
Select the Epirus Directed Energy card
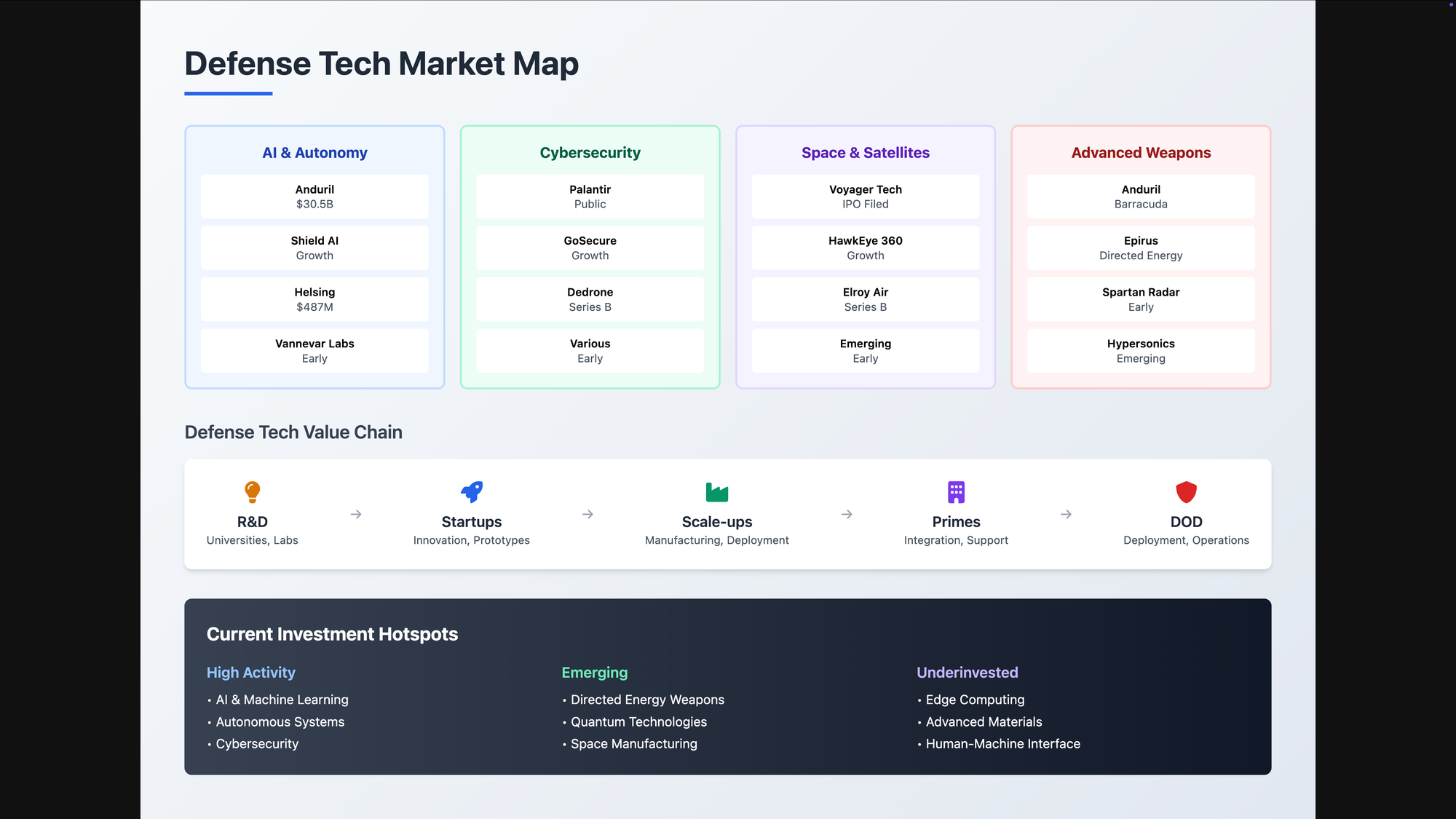point(1140,248)
